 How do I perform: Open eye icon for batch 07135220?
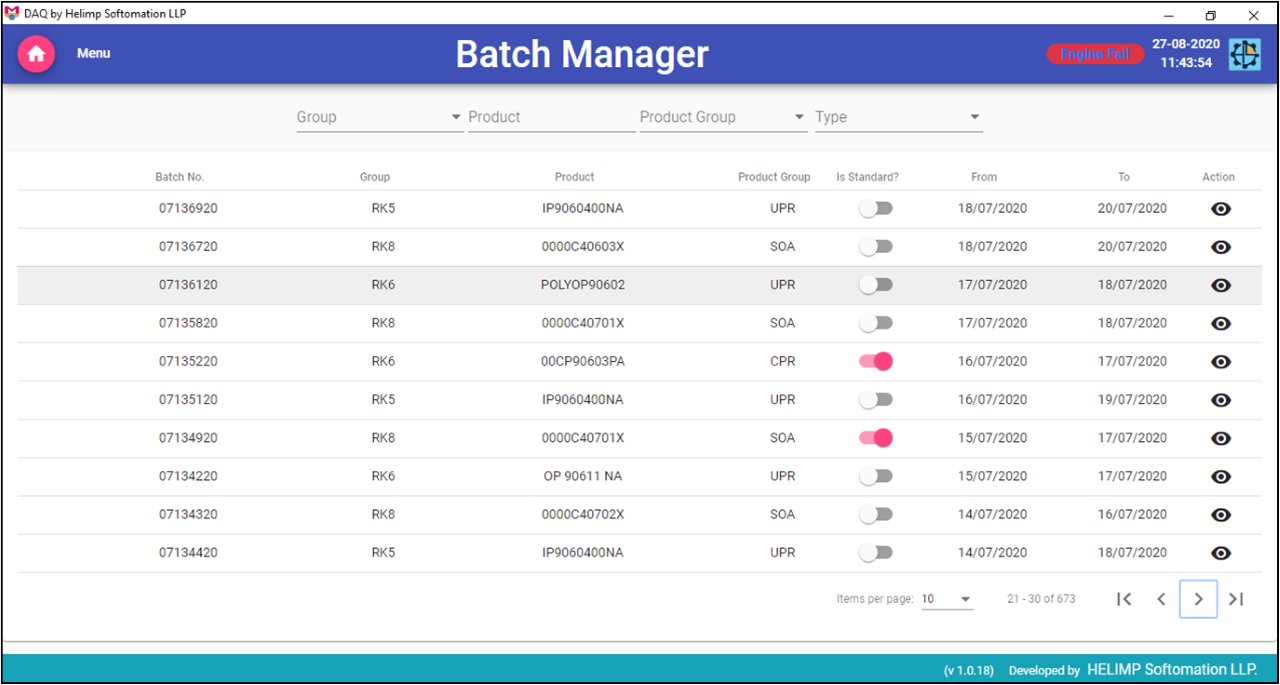click(x=1220, y=362)
